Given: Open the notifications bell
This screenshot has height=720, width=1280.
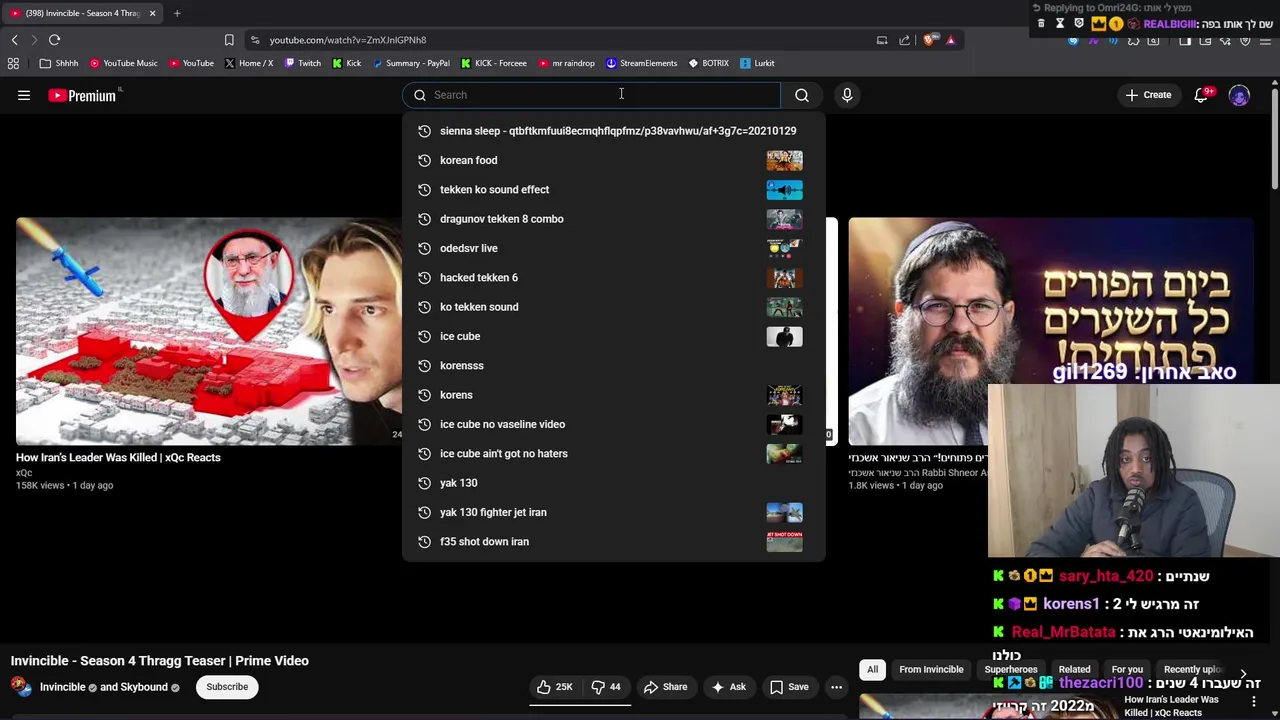Looking at the screenshot, I should point(1202,95).
